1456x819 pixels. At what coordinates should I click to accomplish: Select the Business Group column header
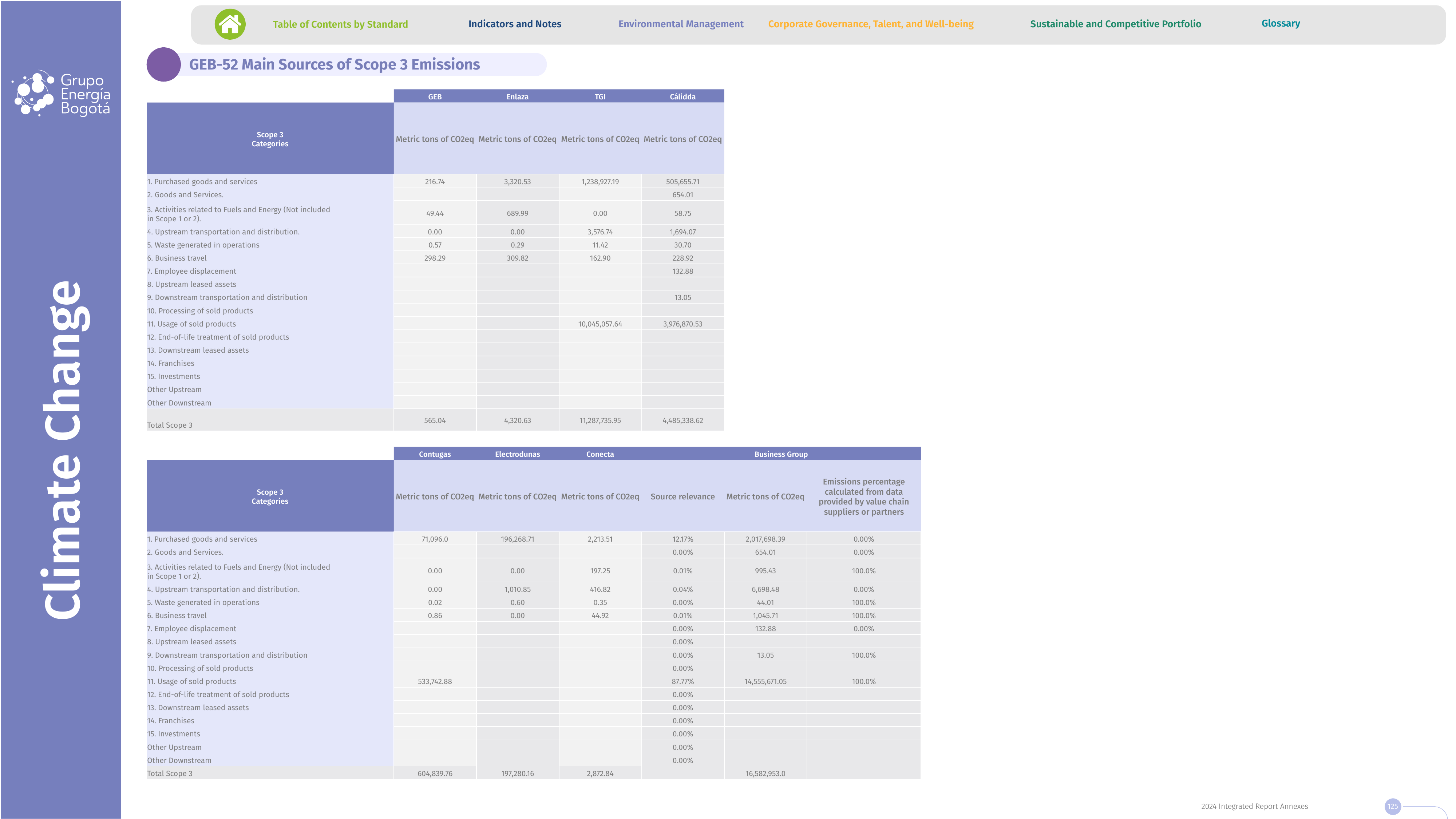(781, 454)
